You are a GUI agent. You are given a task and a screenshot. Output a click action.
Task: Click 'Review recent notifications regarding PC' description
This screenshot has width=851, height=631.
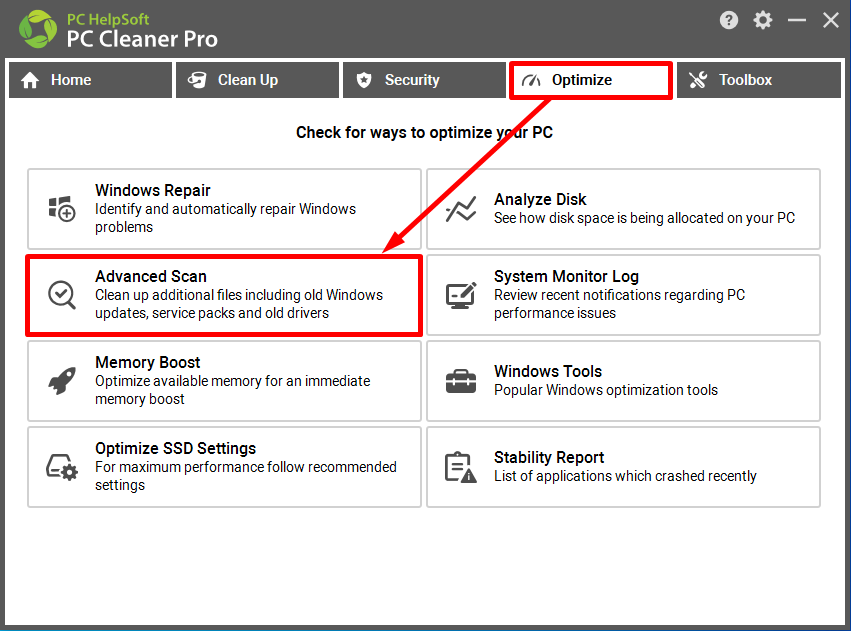(x=619, y=304)
